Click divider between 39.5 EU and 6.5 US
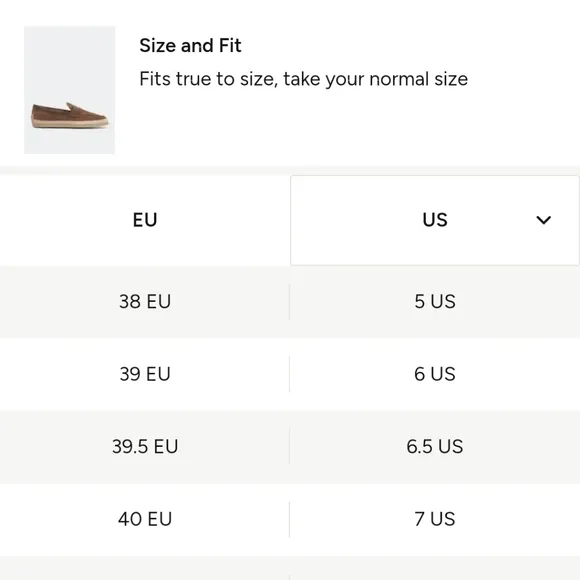580x580 pixels. click(290, 446)
